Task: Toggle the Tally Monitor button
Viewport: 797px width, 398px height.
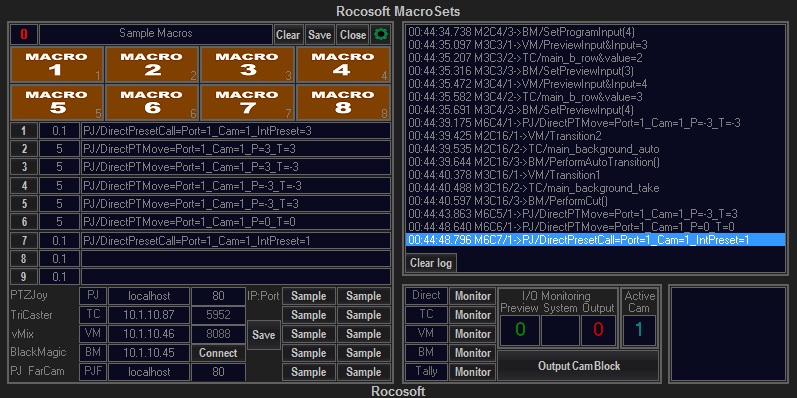Action: (x=473, y=372)
